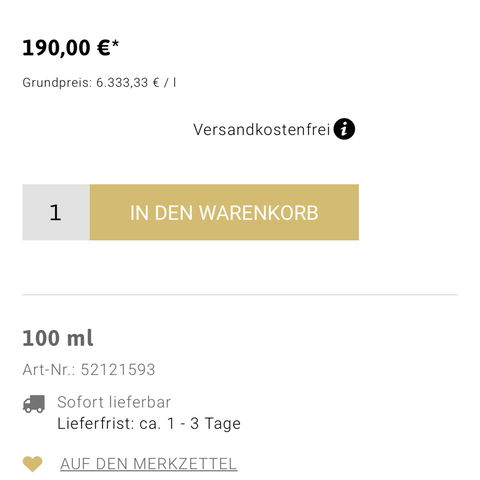Image resolution: width=480 pixels, height=480 pixels.
Task: Click the word MERKZETTEL in the wishlist link
Action: tap(186, 464)
